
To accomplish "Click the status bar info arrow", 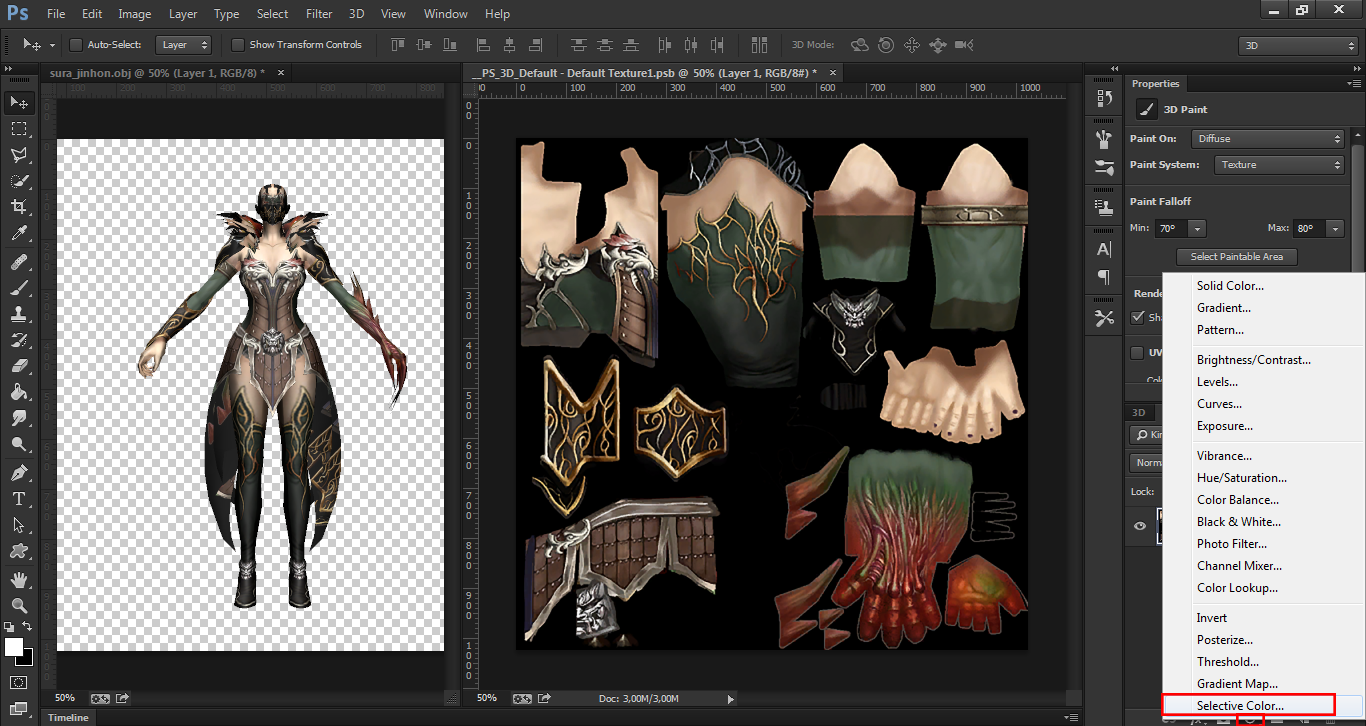I will (731, 699).
